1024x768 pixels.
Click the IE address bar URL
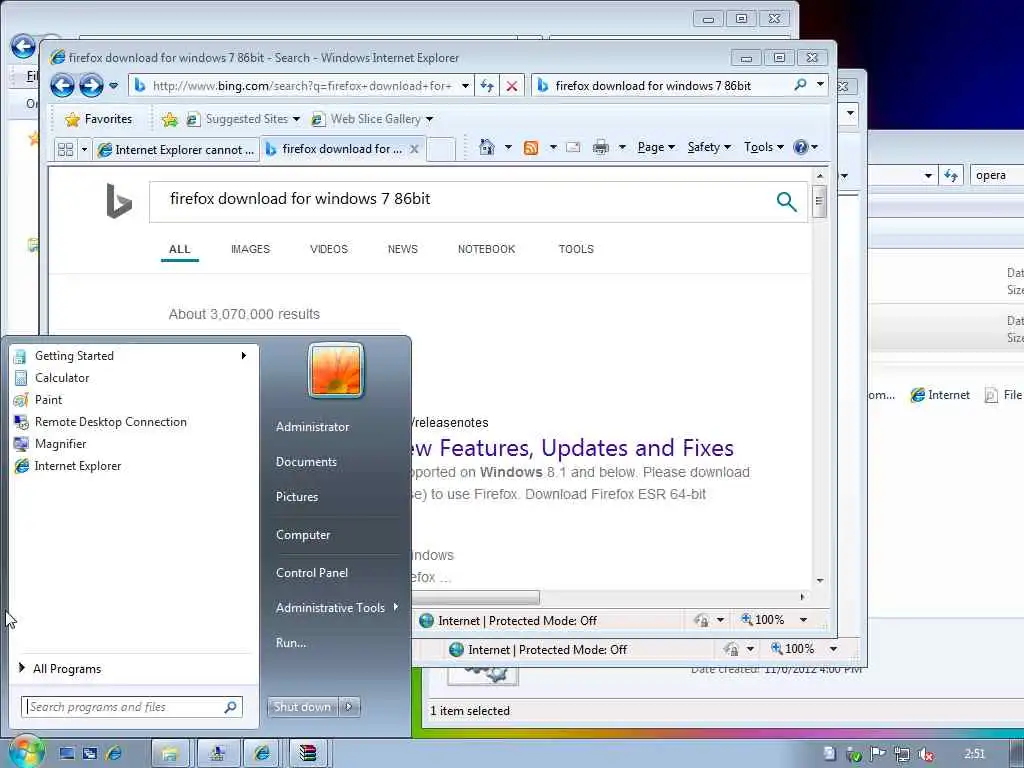pos(302,86)
